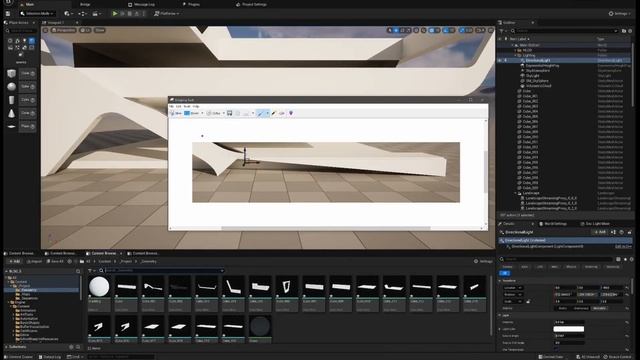Image resolution: width=640 pixels, height=360 pixels.
Task: Switch to the Project Settings tab
Action: (251, 4)
